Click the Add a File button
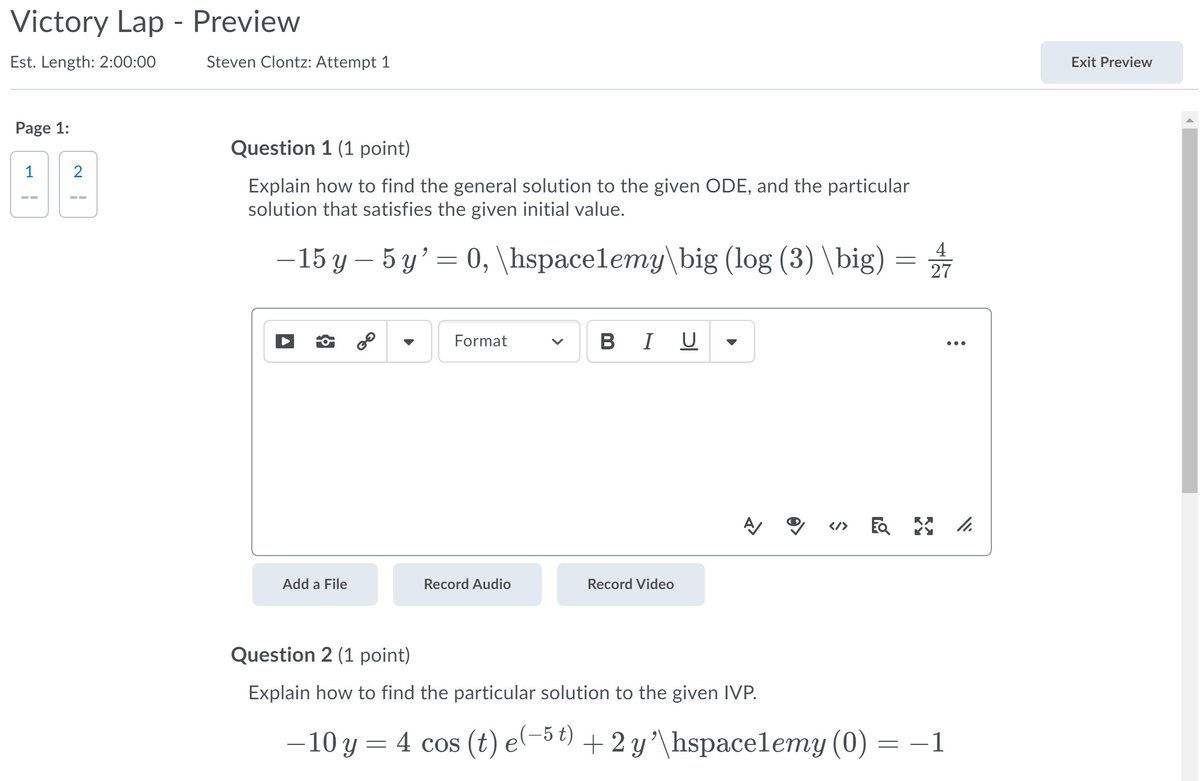Viewport: 1200px width, 781px height. click(315, 584)
